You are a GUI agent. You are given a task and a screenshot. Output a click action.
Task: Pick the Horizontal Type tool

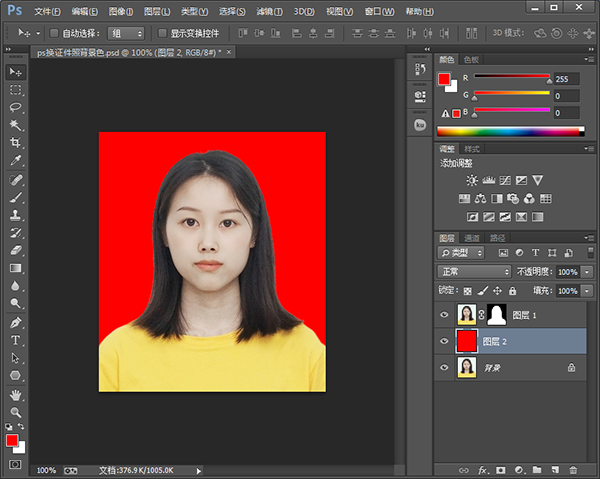click(x=15, y=340)
